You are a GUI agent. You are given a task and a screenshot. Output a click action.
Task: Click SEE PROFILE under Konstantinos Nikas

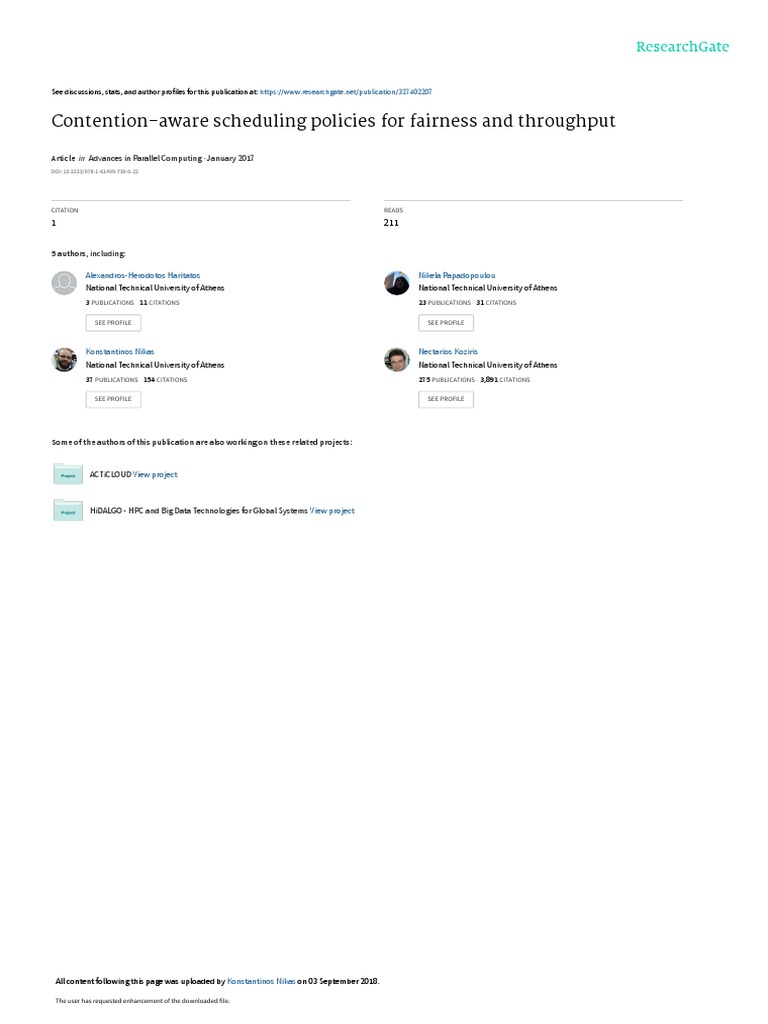pyautogui.click(x=113, y=399)
